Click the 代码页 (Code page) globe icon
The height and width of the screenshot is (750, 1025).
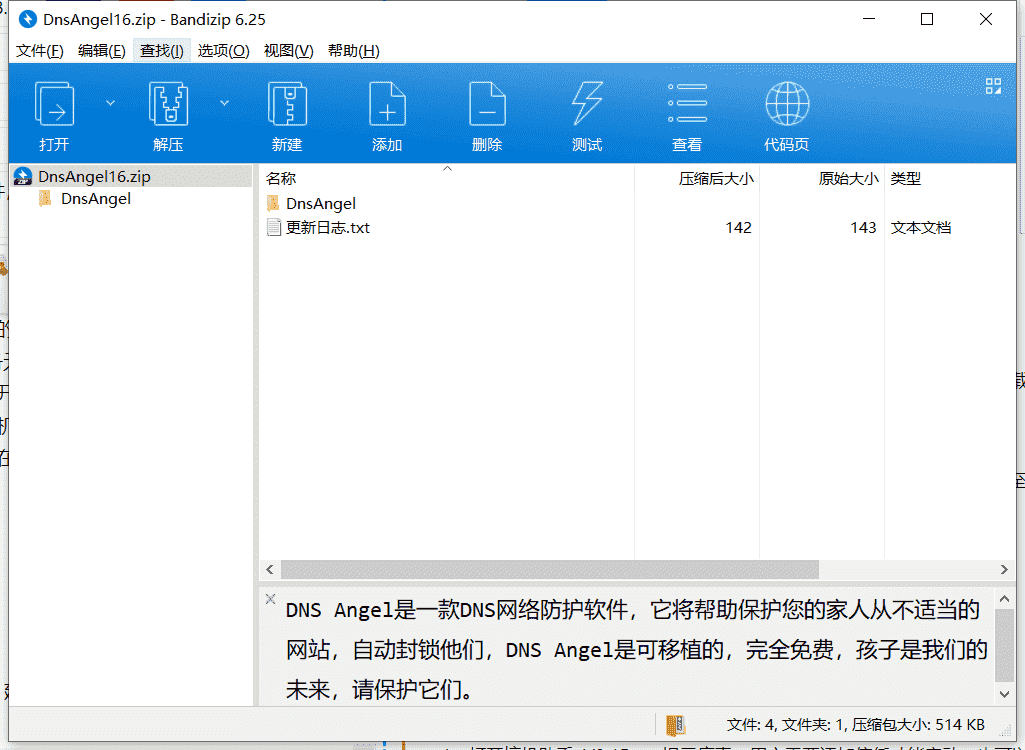(x=787, y=103)
